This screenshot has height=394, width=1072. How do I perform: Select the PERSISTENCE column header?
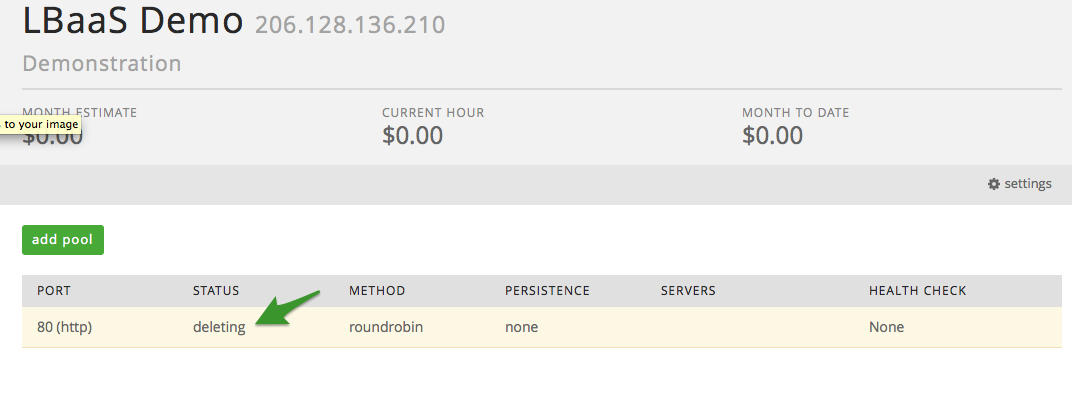[x=547, y=291]
